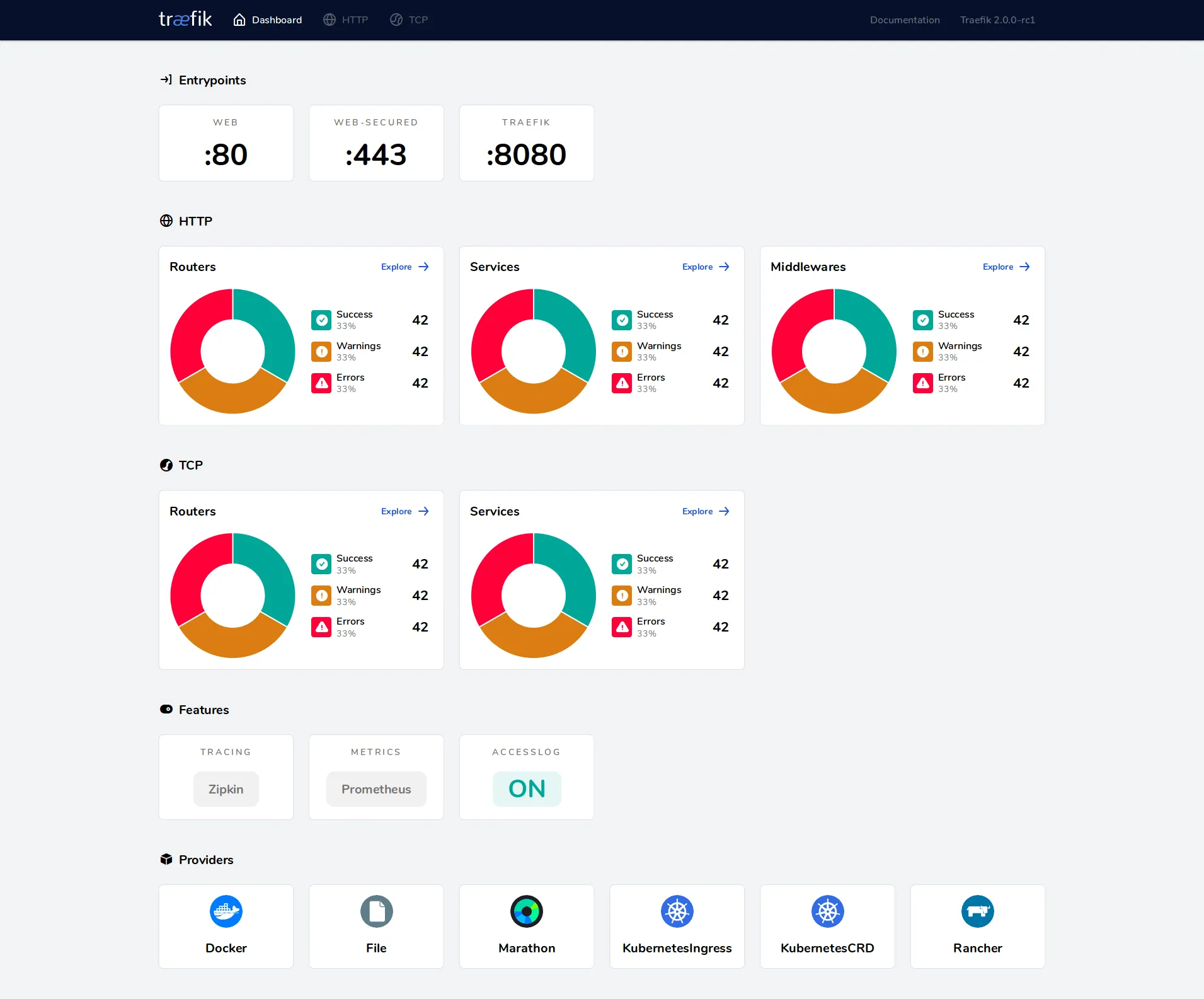Image resolution: width=1204 pixels, height=999 pixels.
Task: Click the Errors alert badge under Middlewares
Action: tap(924, 383)
